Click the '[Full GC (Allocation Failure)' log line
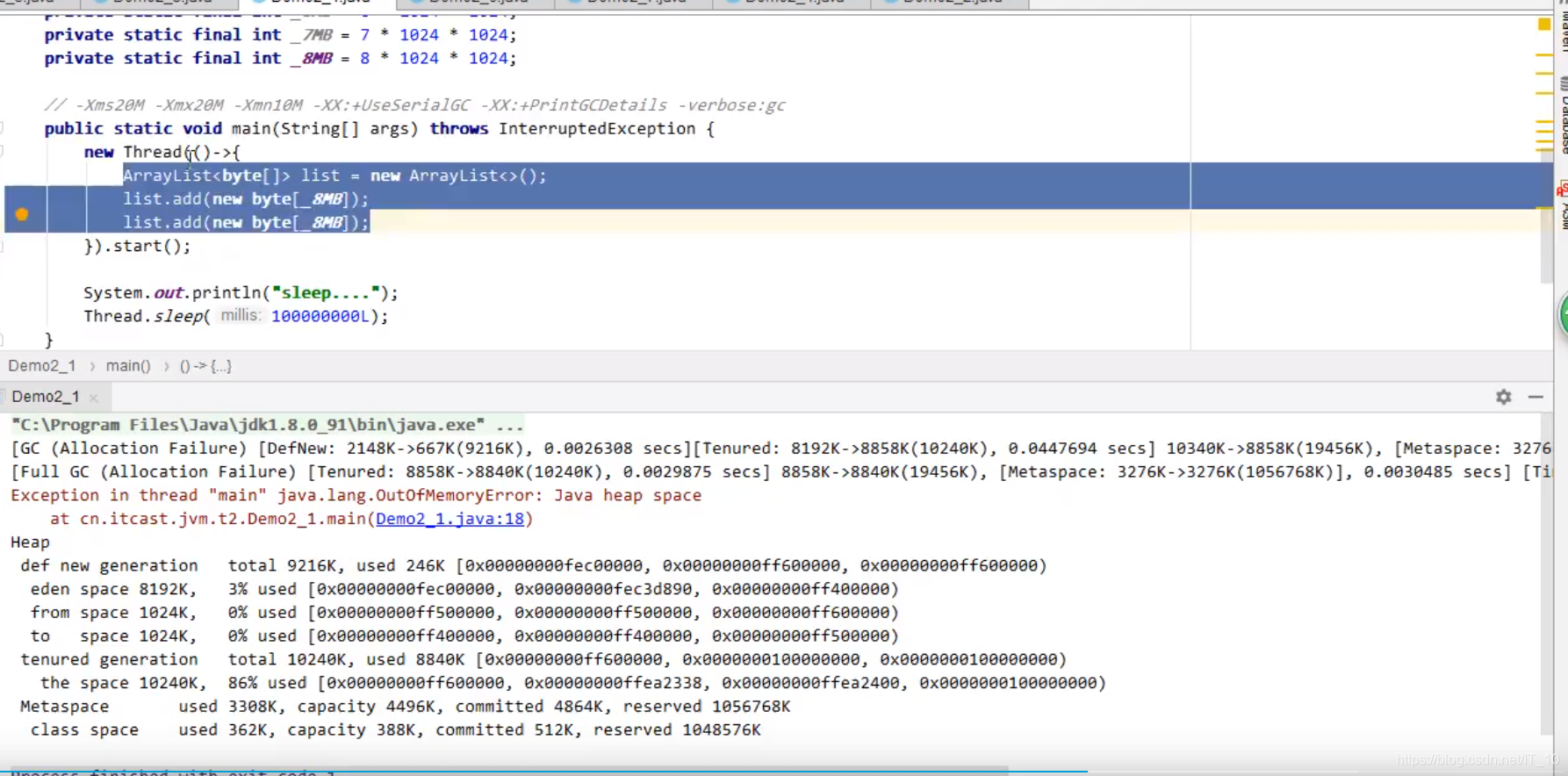The width and height of the screenshot is (1568, 776). pyautogui.click(x=780, y=472)
